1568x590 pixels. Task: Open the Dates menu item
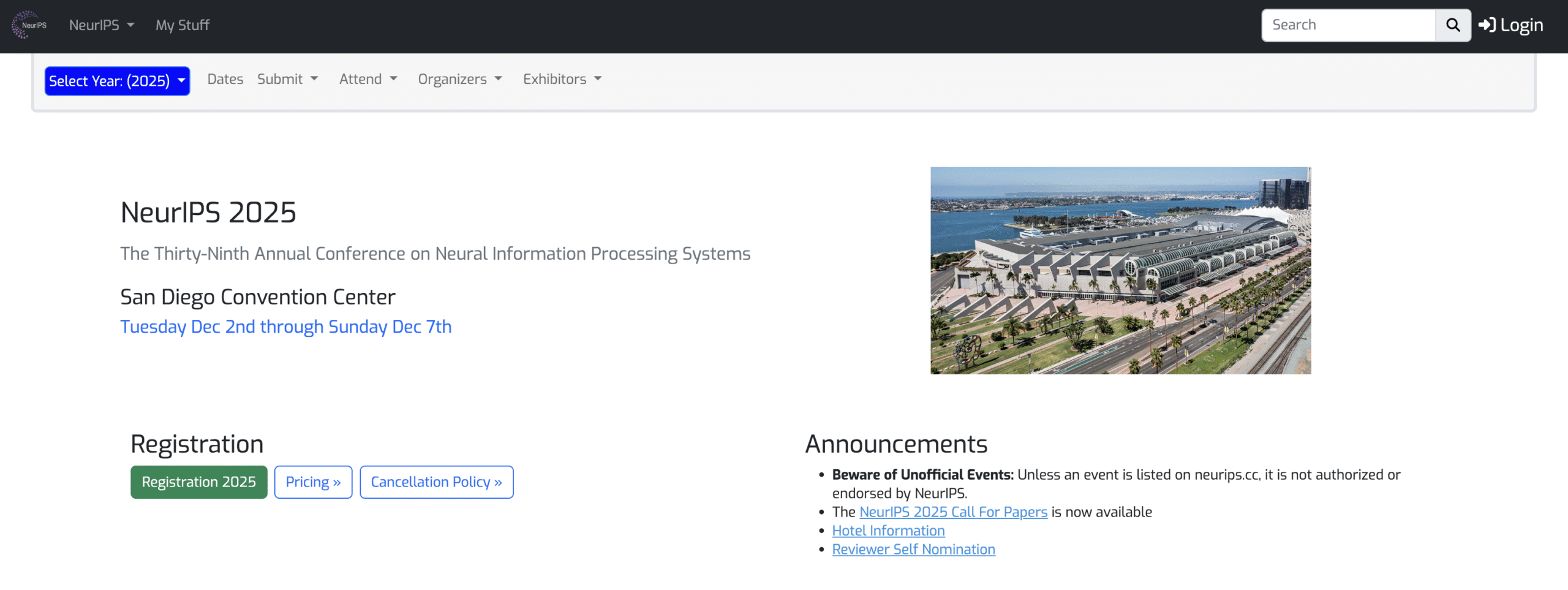coord(225,79)
